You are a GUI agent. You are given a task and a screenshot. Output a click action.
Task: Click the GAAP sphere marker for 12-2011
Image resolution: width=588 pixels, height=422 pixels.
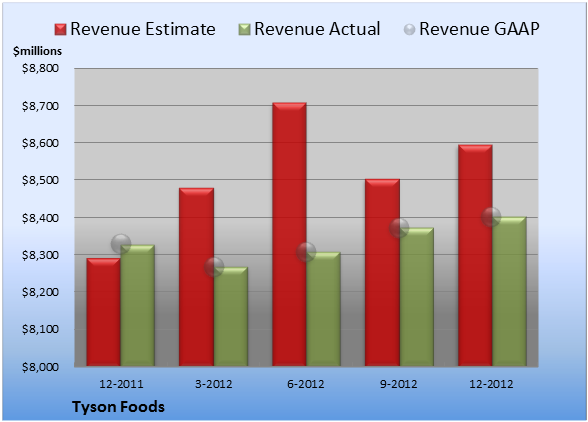[x=121, y=244]
